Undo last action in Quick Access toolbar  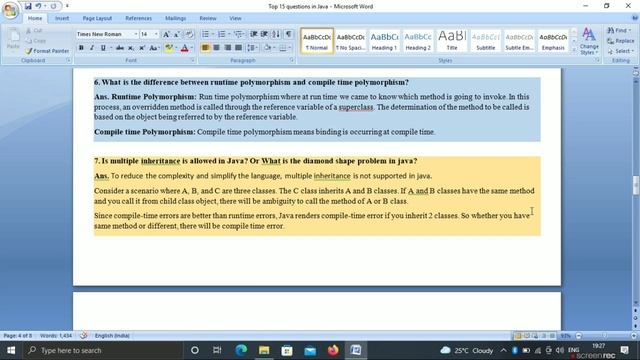38,6
